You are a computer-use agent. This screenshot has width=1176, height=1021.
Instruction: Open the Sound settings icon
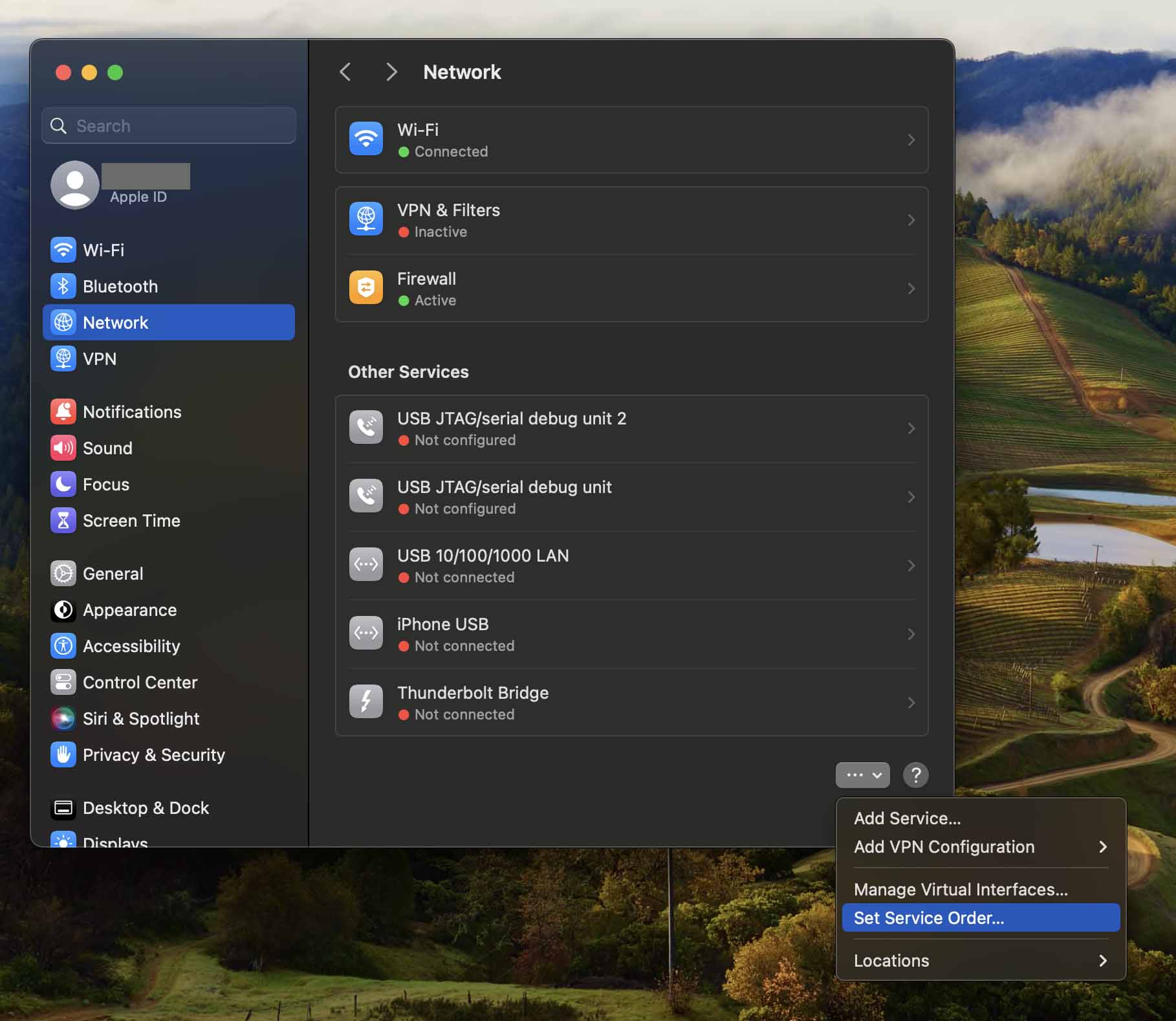63,448
